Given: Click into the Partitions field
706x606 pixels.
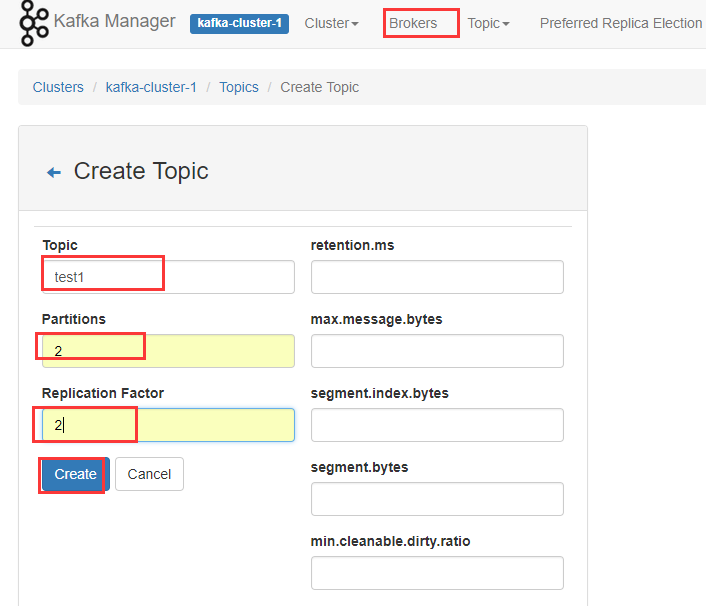Looking at the screenshot, I should click(x=168, y=351).
